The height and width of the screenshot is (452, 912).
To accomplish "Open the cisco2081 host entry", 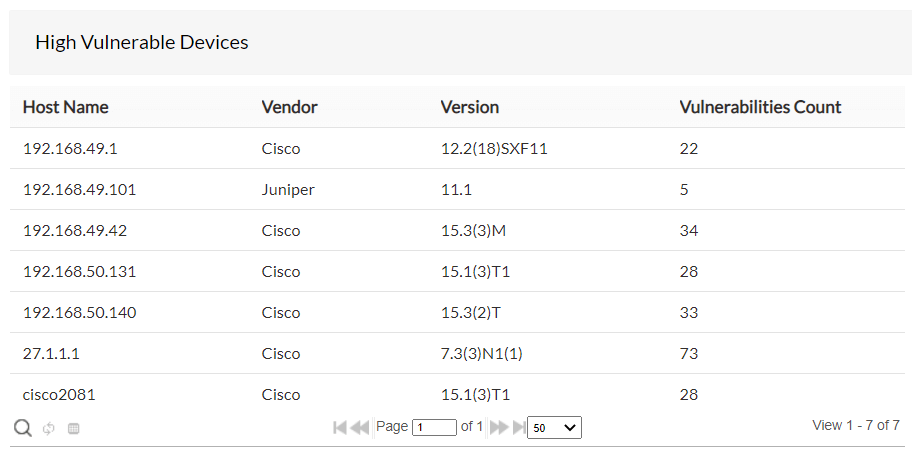I will [59, 394].
